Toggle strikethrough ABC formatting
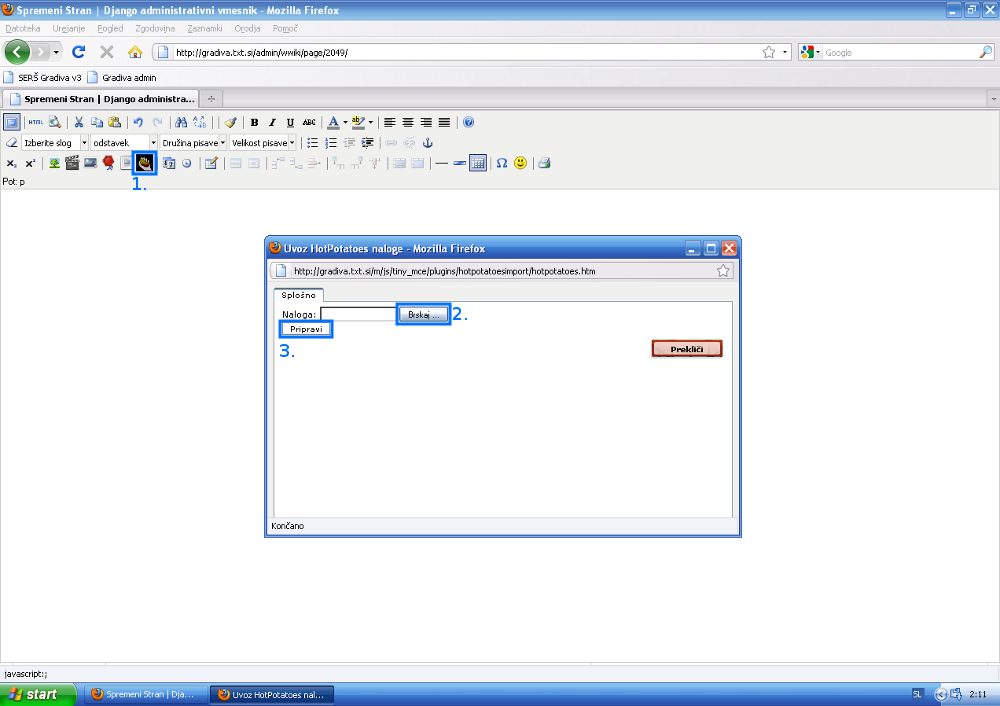This screenshot has height=706, width=1000. click(x=309, y=122)
